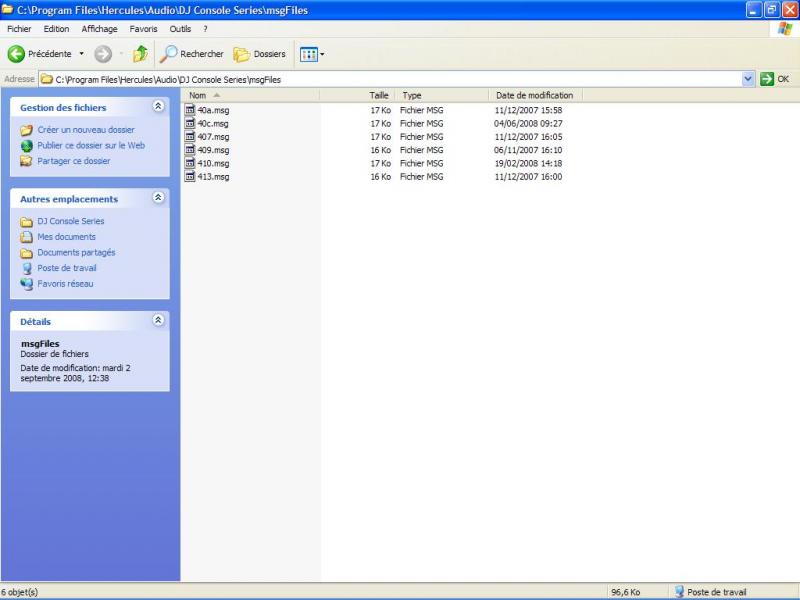800x600 pixels.
Task: Go up one folder level icon
Action: 140,54
